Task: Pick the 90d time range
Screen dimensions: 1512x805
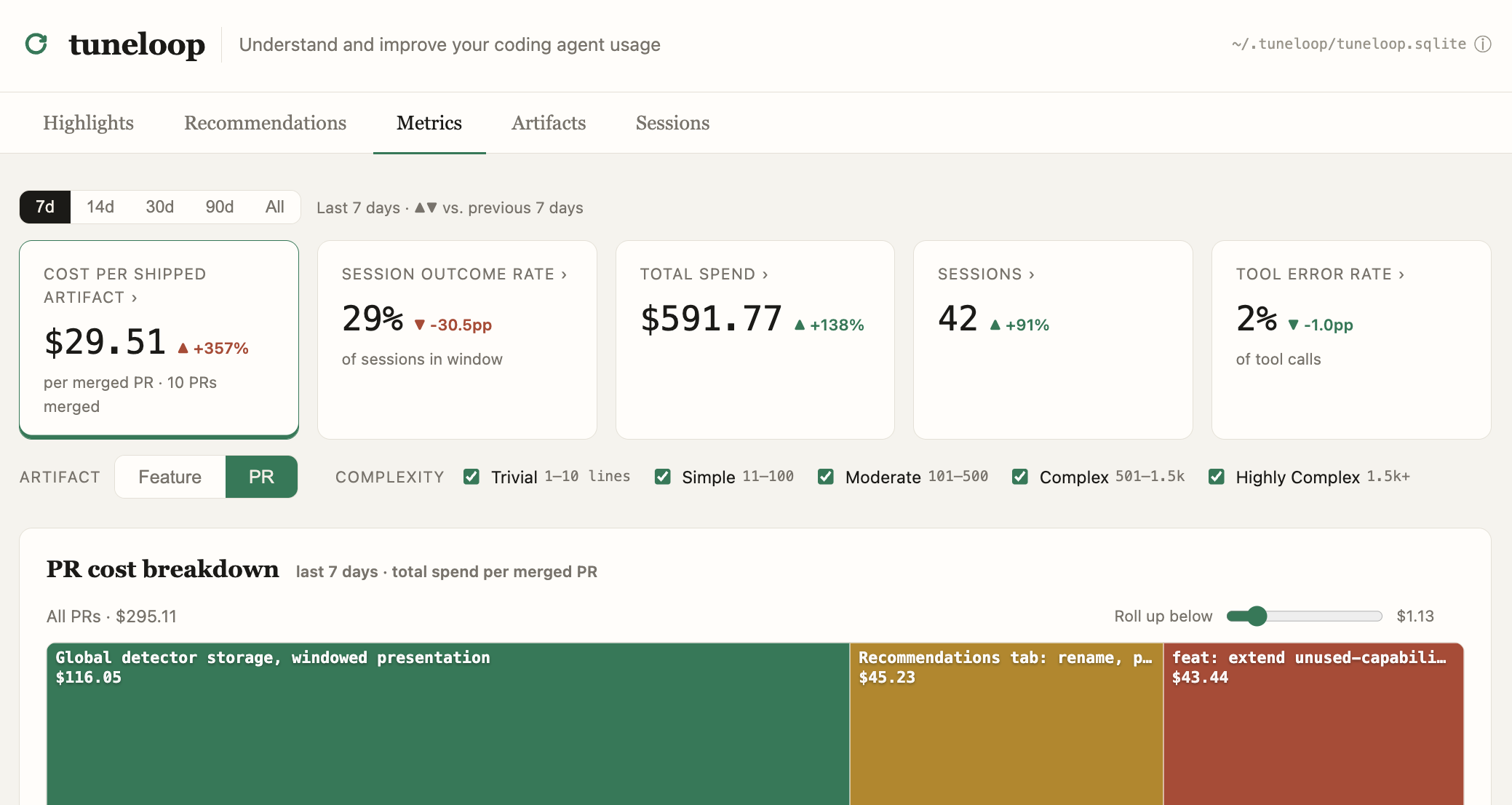Action: (x=220, y=207)
